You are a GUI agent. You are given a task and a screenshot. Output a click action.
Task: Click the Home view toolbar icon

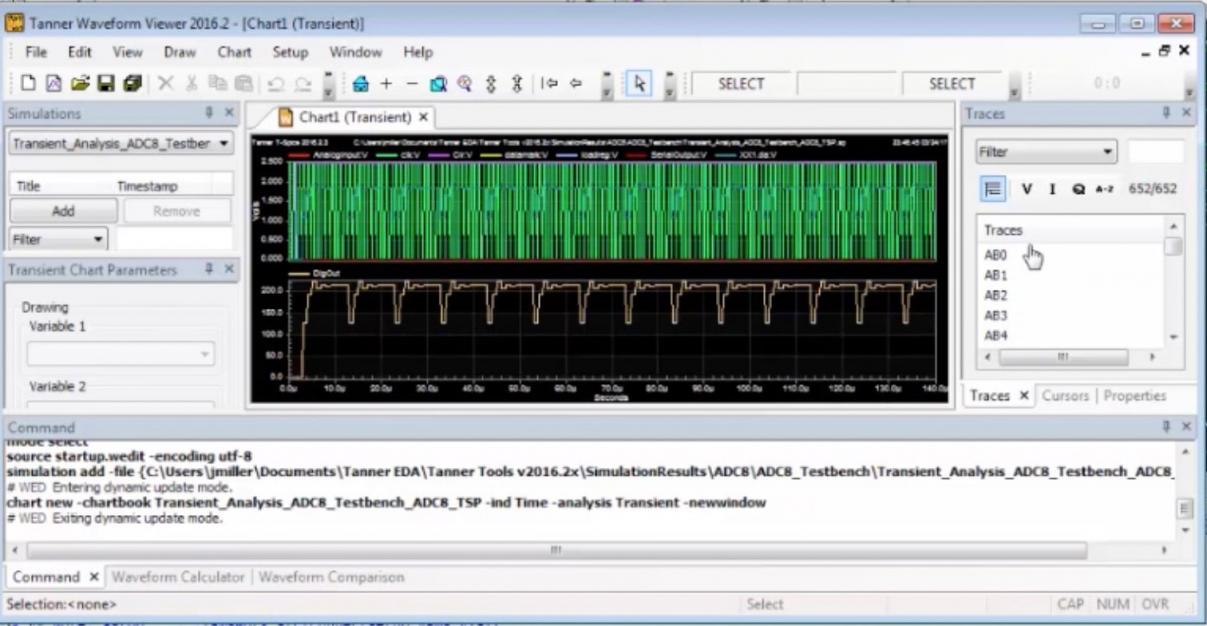pyautogui.click(x=362, y=85)
